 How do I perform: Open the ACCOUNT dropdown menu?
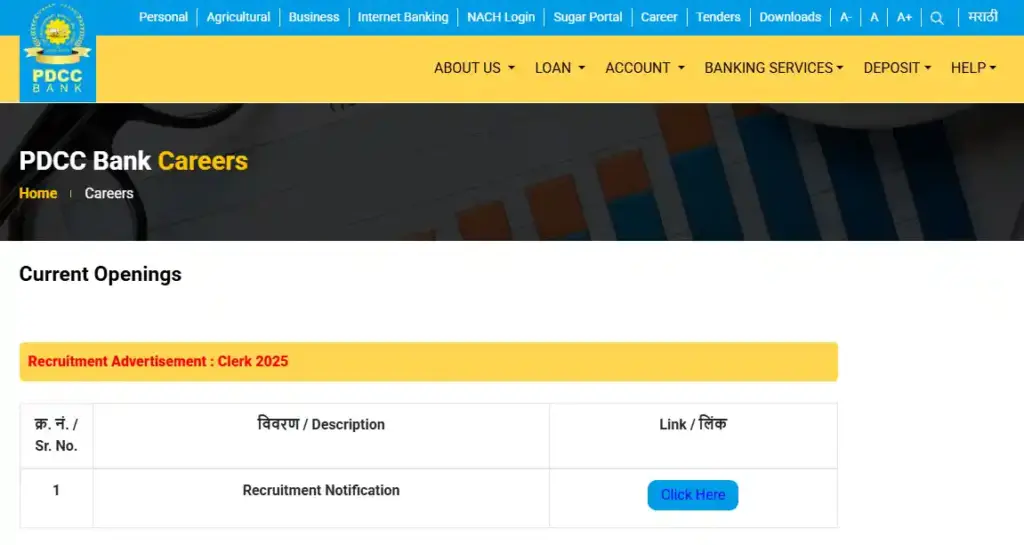click(645, 68)
